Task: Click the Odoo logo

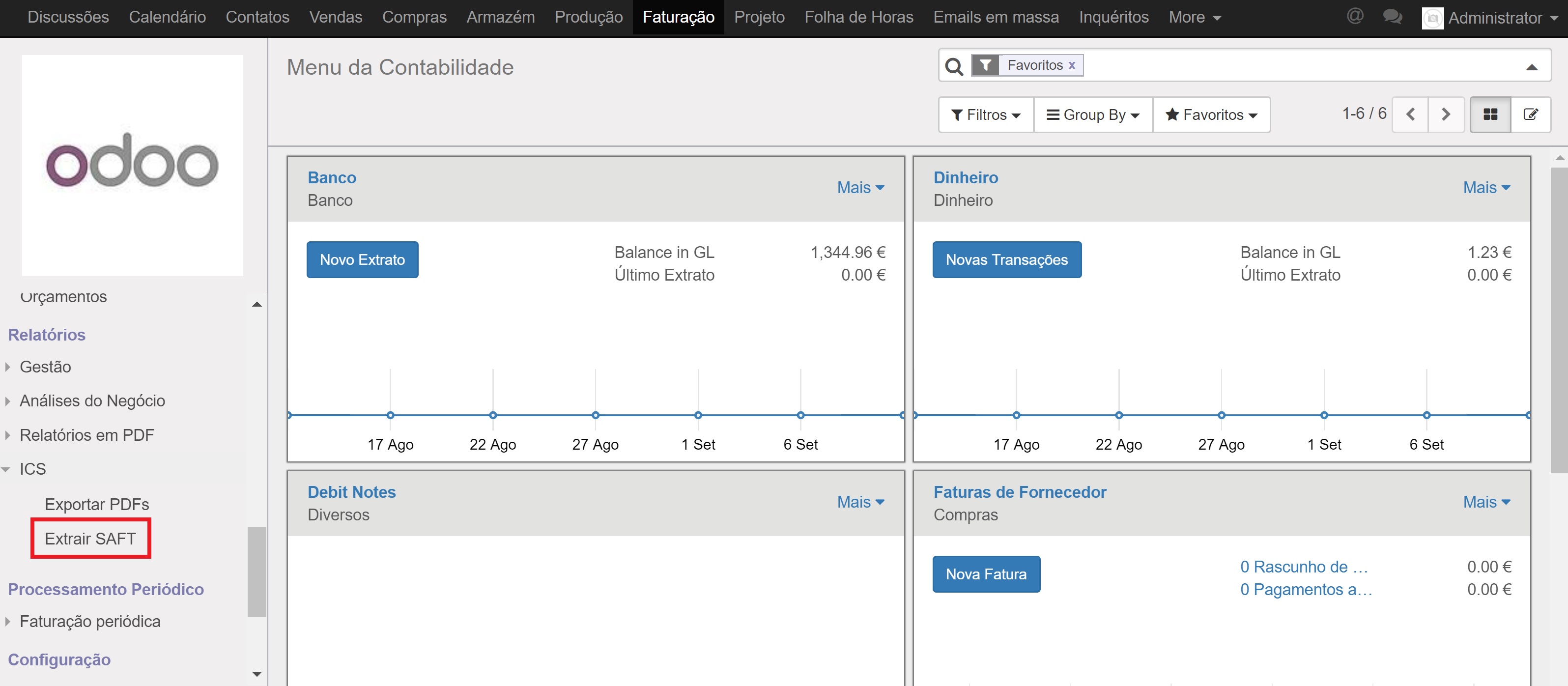Action: click(132, 165)
